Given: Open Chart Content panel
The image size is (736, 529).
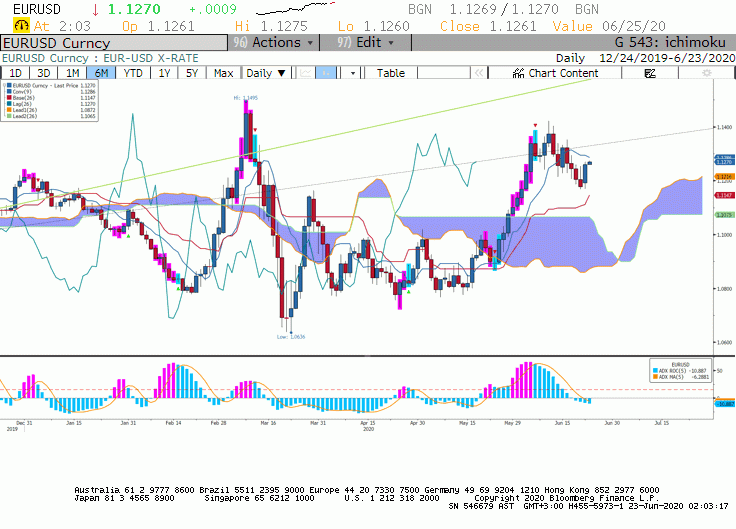Looking at the screenshot, I should click(x=555, y=73).
